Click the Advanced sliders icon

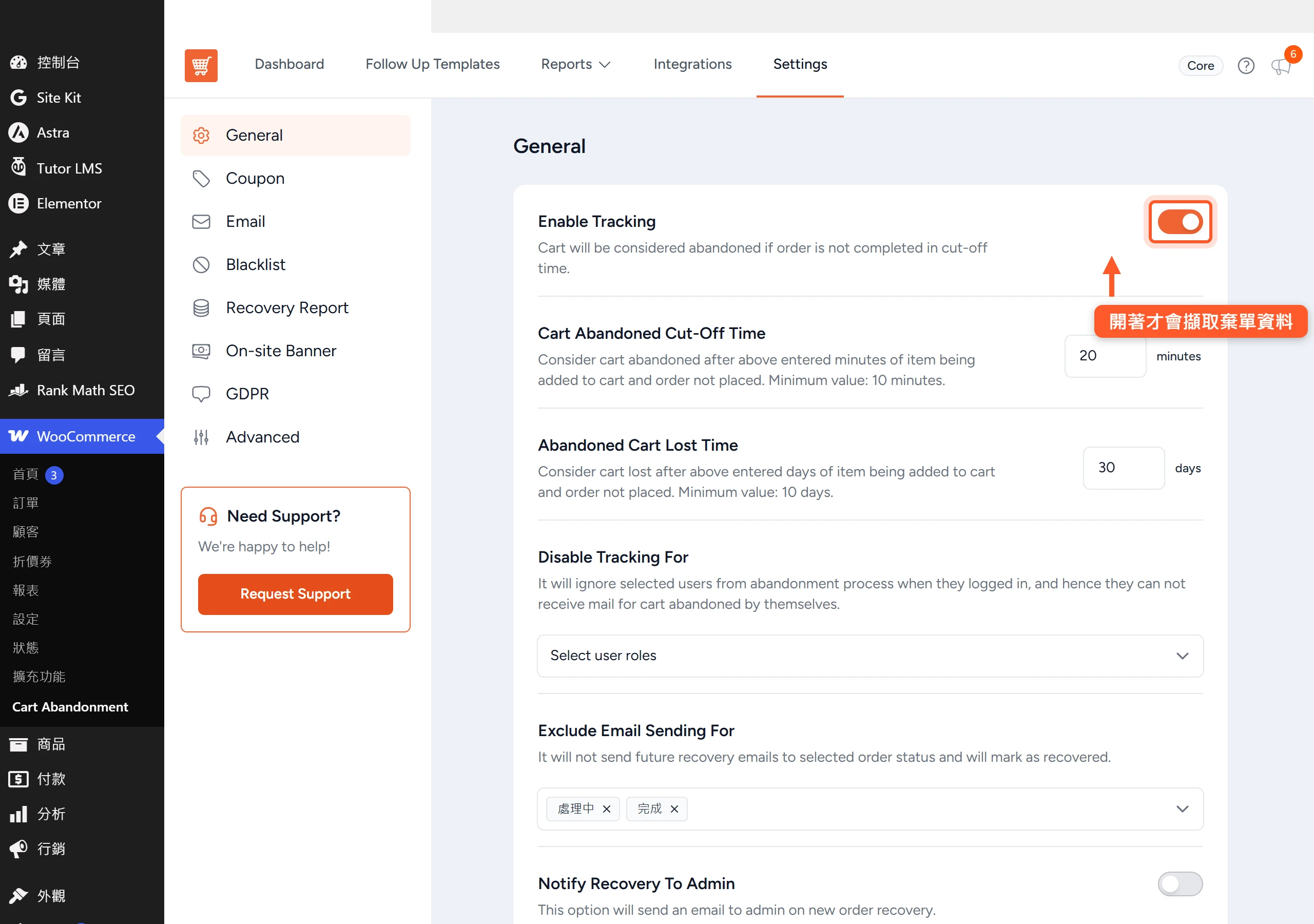(201, 437)
